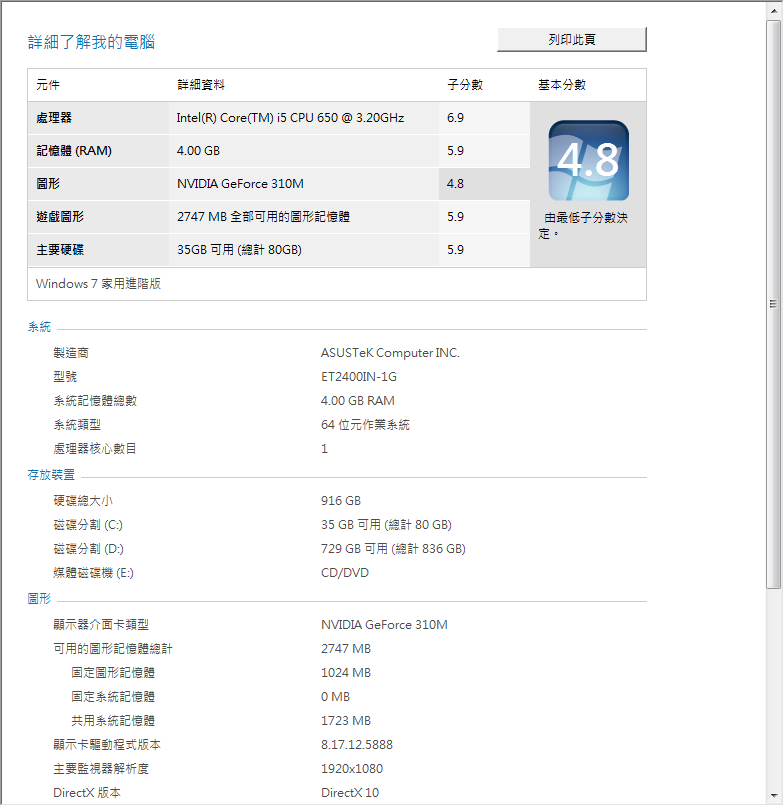The image size is (784, 806).
Task: Click the 4.8 graphics subscore cell
Action: point(484,184)
